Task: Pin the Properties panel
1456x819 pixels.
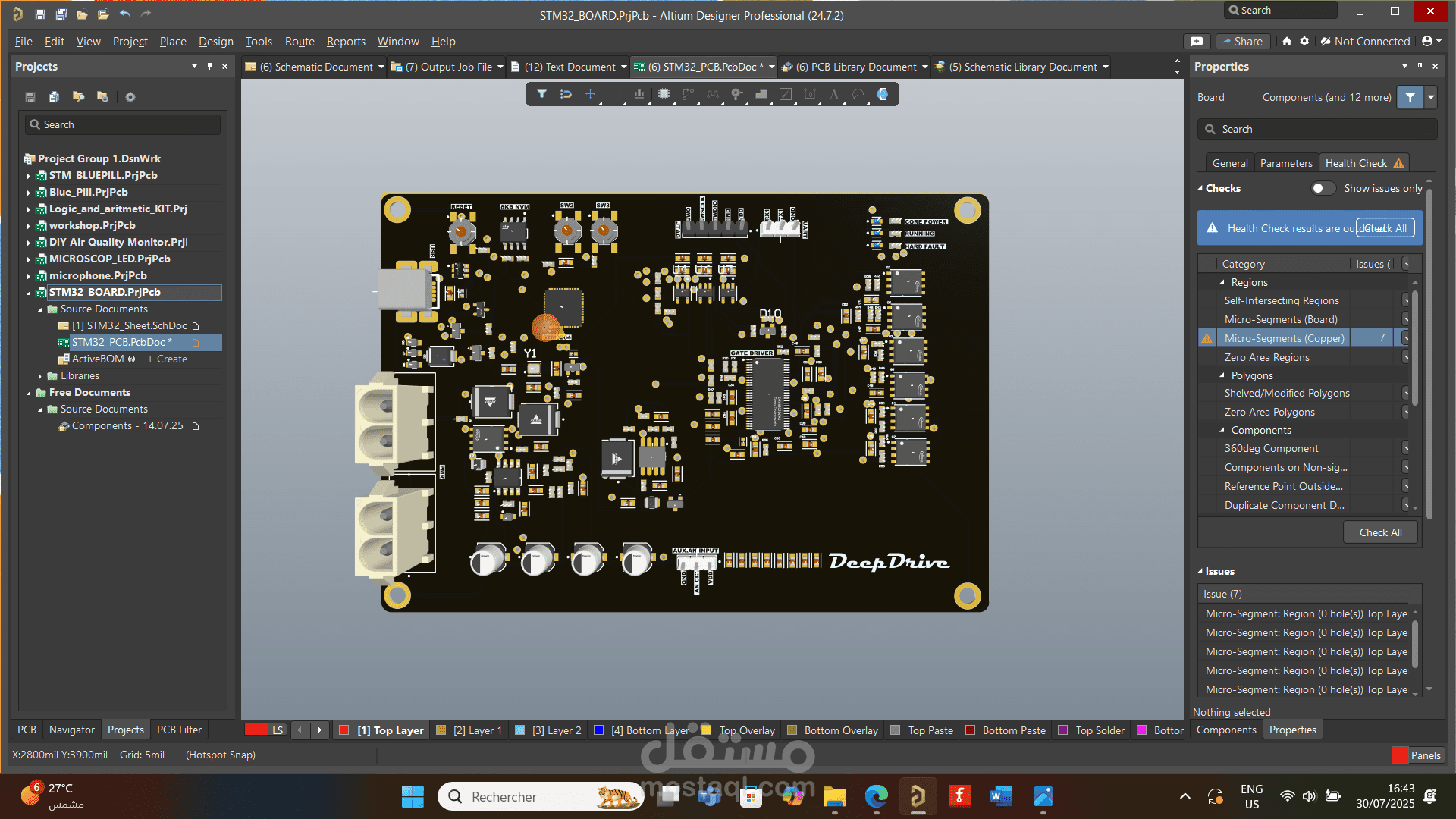Action: tap(1420, 67)
